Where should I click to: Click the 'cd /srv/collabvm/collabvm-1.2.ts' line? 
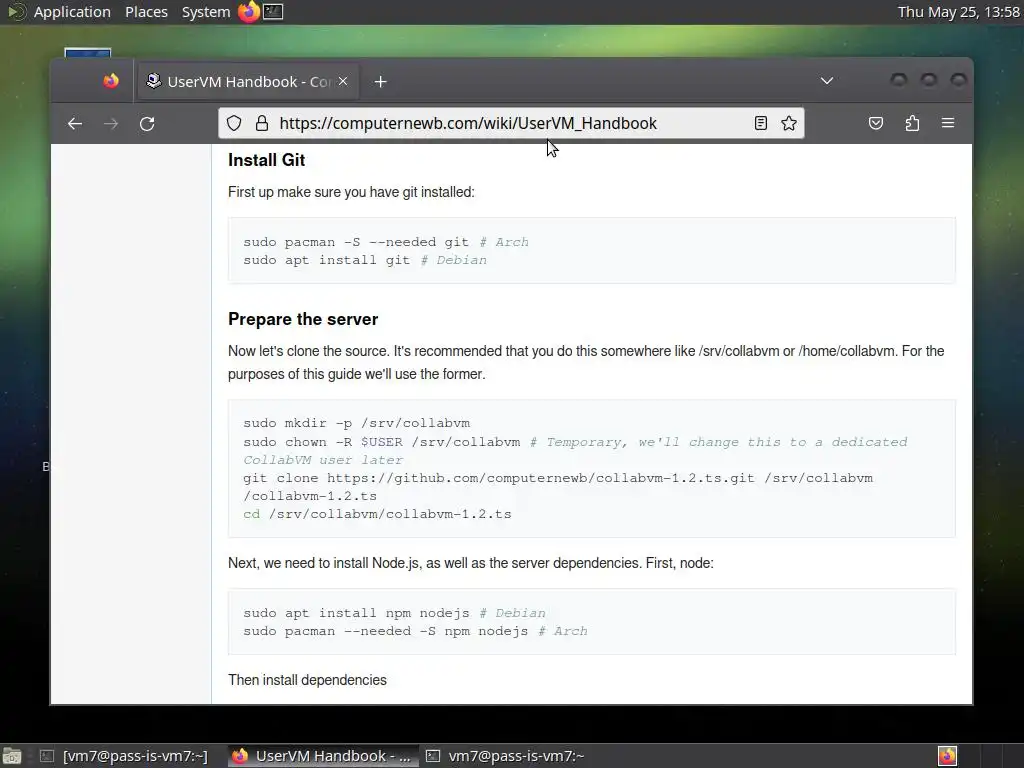point(377,514)
